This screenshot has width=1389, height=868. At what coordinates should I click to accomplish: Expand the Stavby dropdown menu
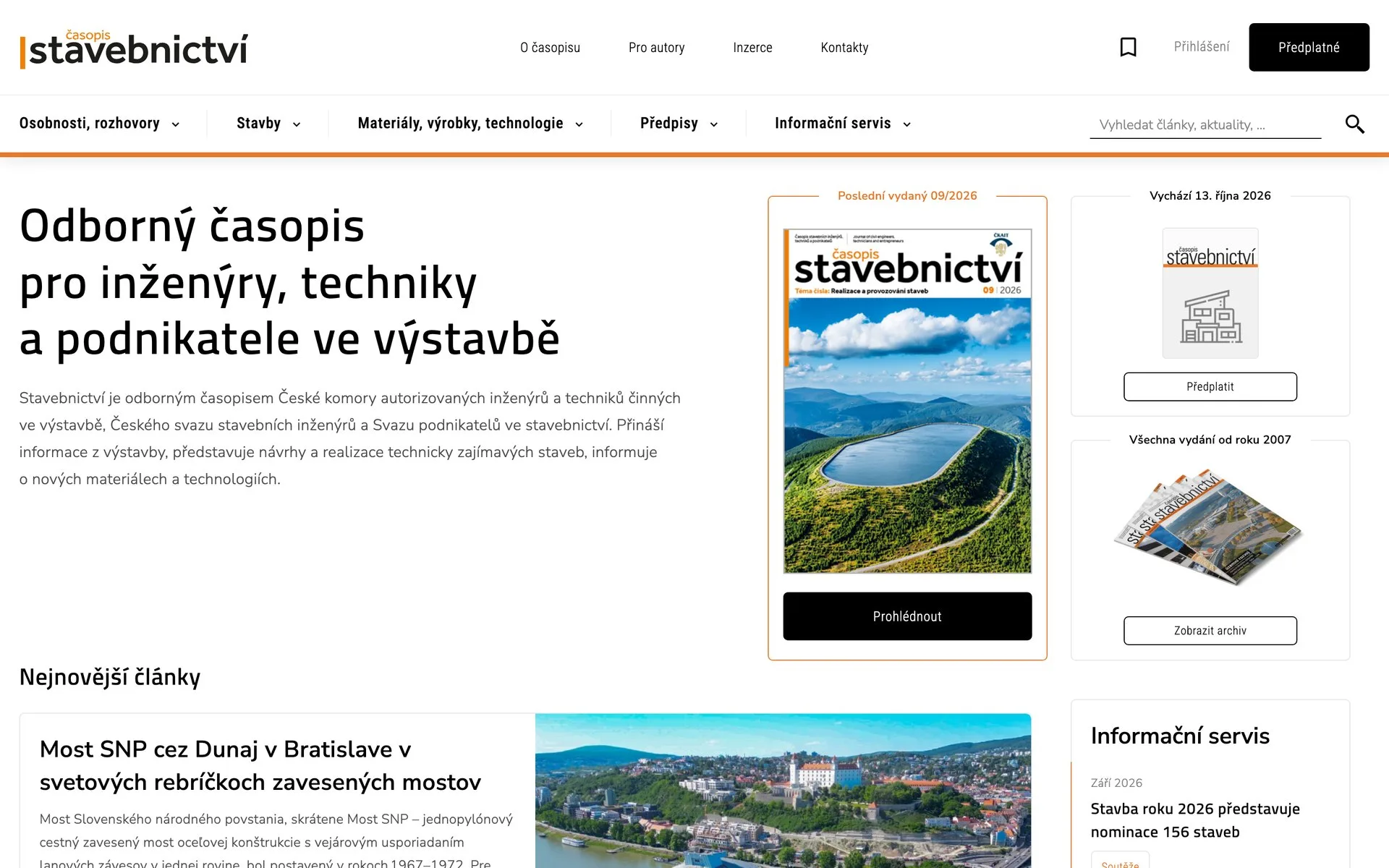point(268,124)
